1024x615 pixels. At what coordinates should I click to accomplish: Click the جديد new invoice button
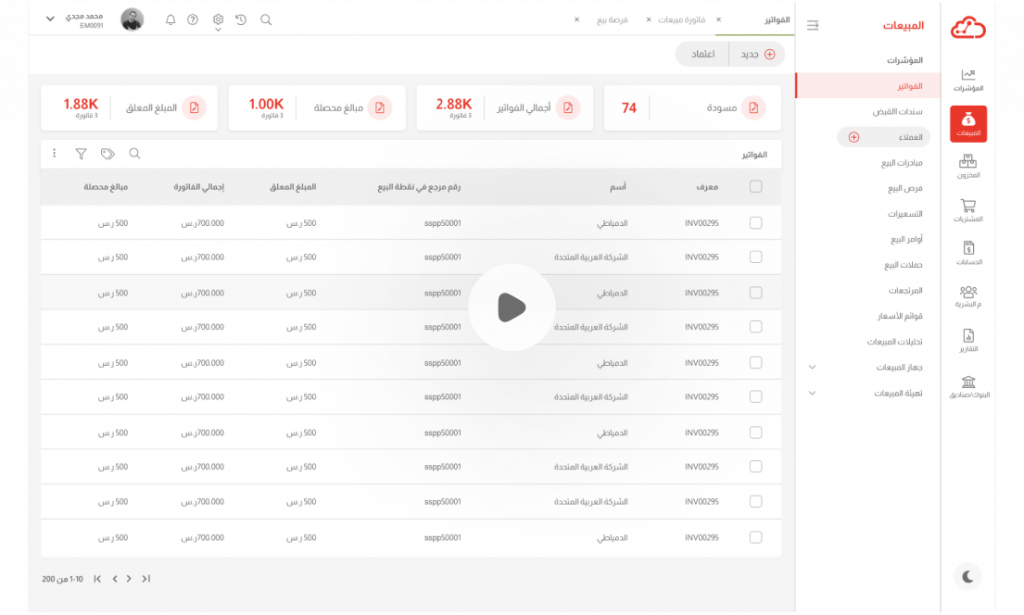click(x=757, y=54)
